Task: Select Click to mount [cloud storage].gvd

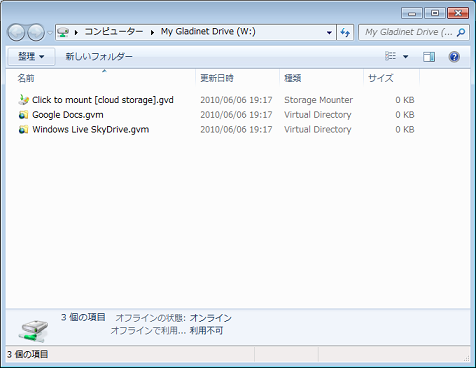Action: click(x=103, y=100)
